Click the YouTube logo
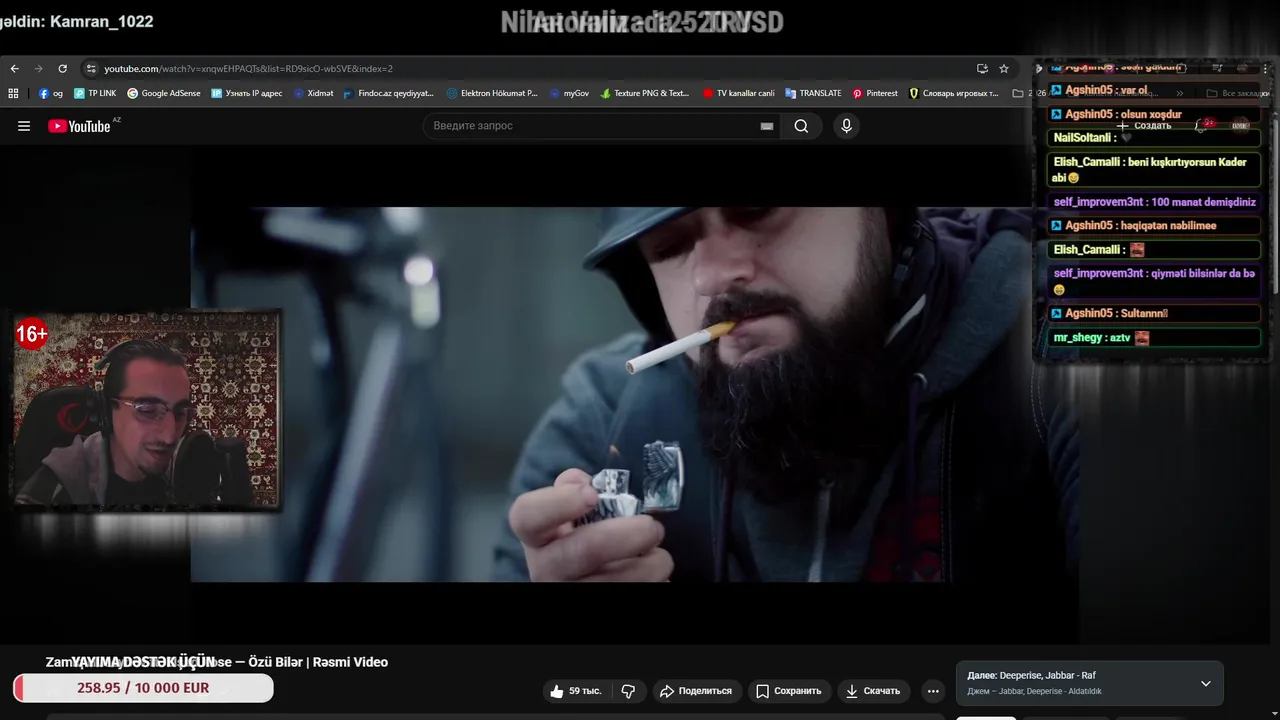The width and height of the screenshot is (1280, 720). coord(79,126)
